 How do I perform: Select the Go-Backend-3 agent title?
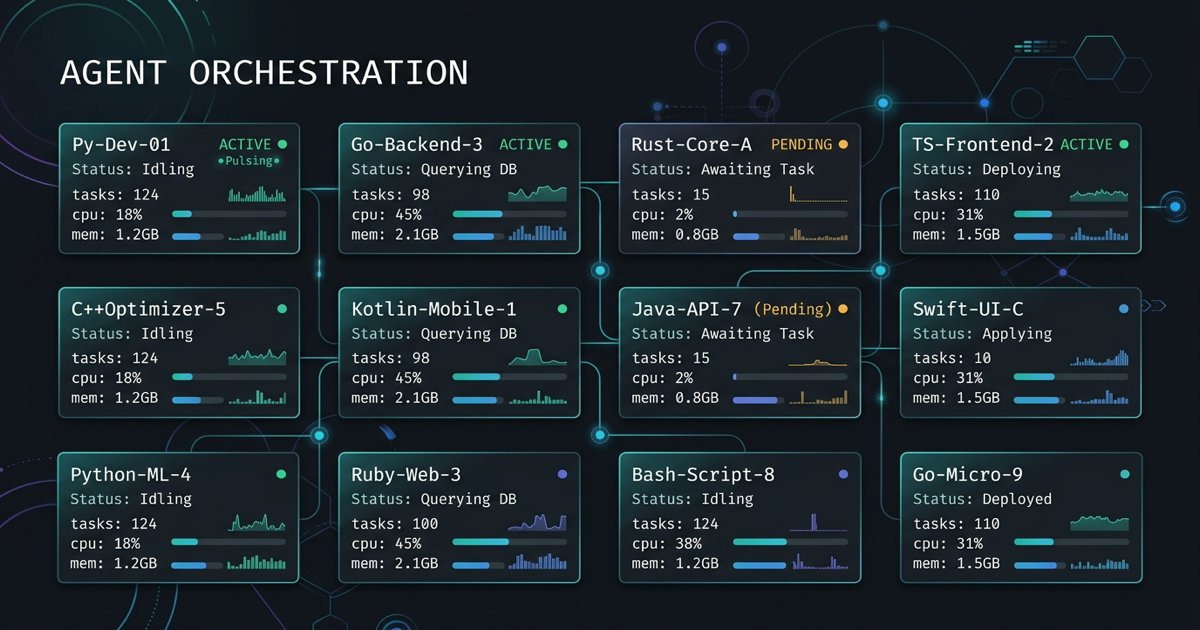coord(417,145)
